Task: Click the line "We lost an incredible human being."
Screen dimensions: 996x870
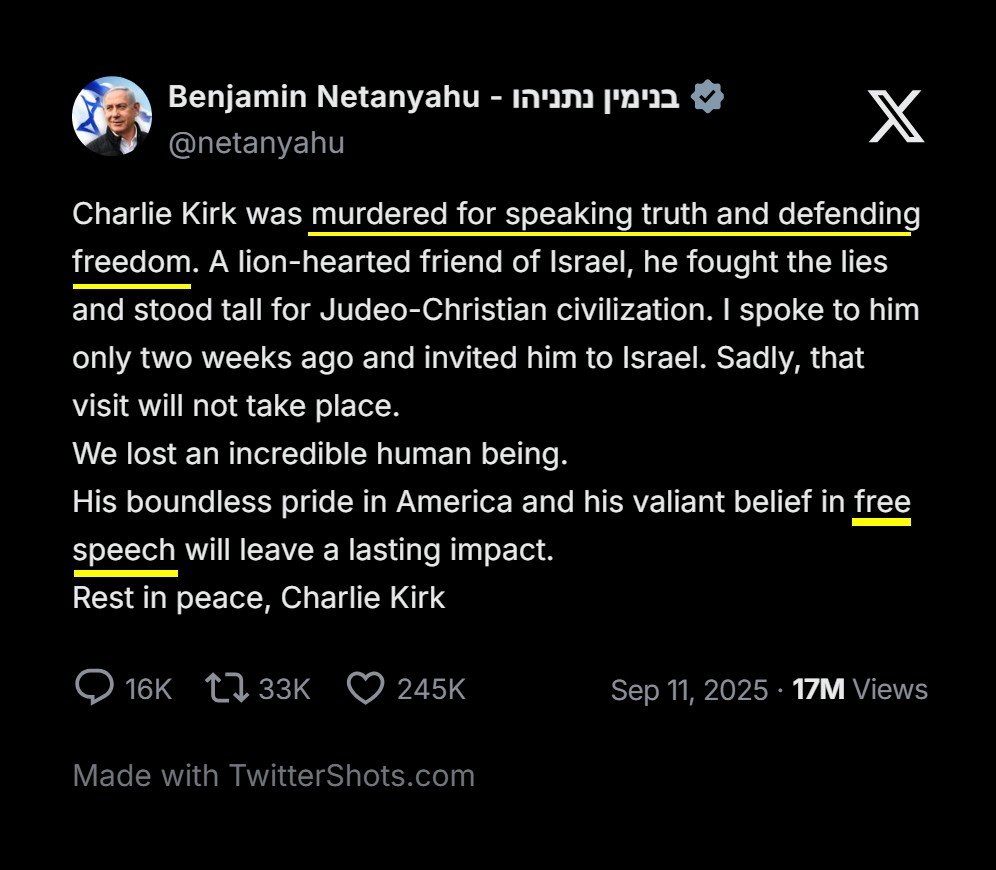Action: [320, 454]
